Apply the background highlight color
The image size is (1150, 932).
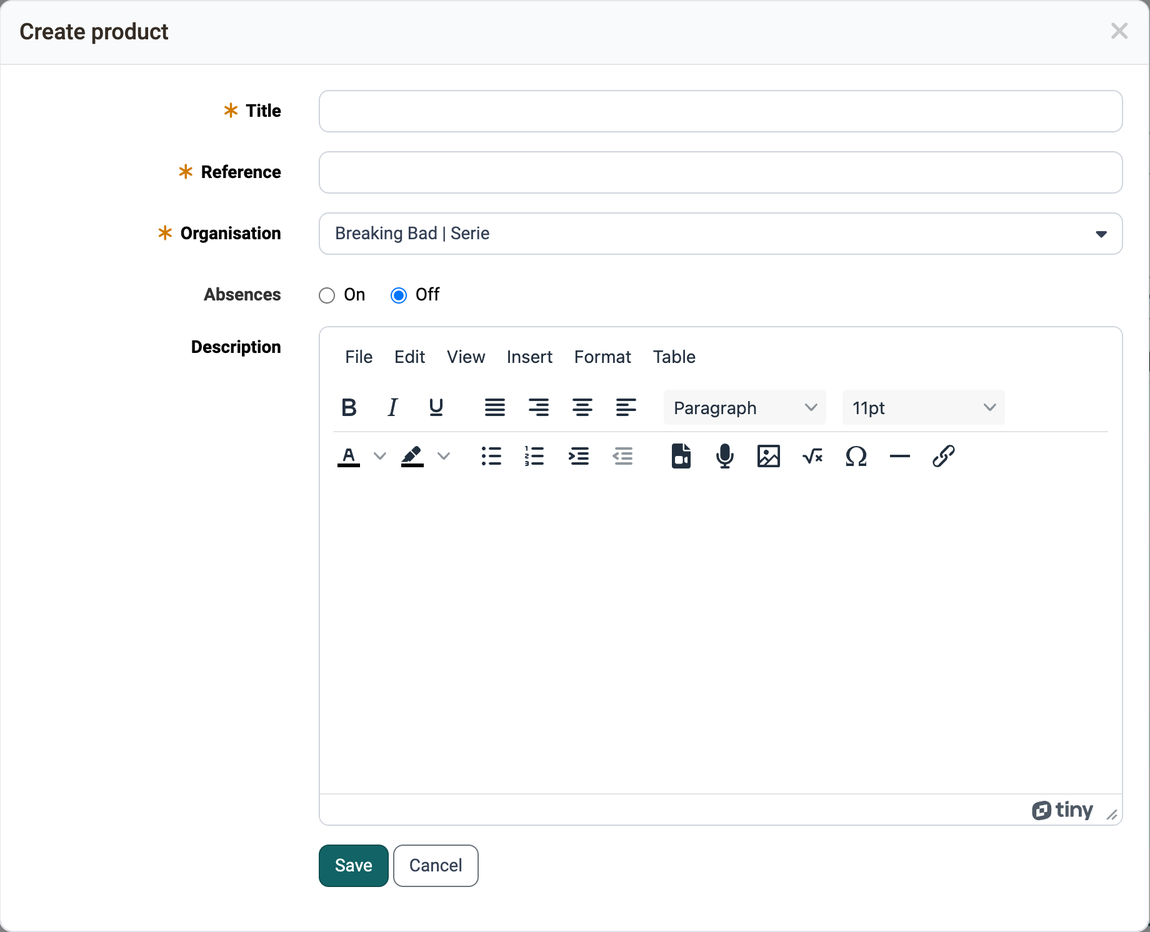[412, 456]
